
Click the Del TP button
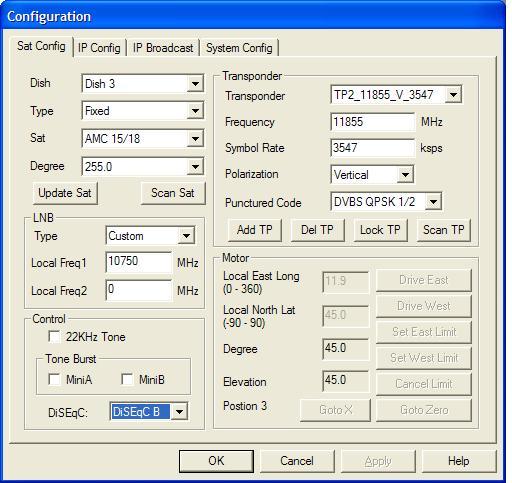point(317,230)
